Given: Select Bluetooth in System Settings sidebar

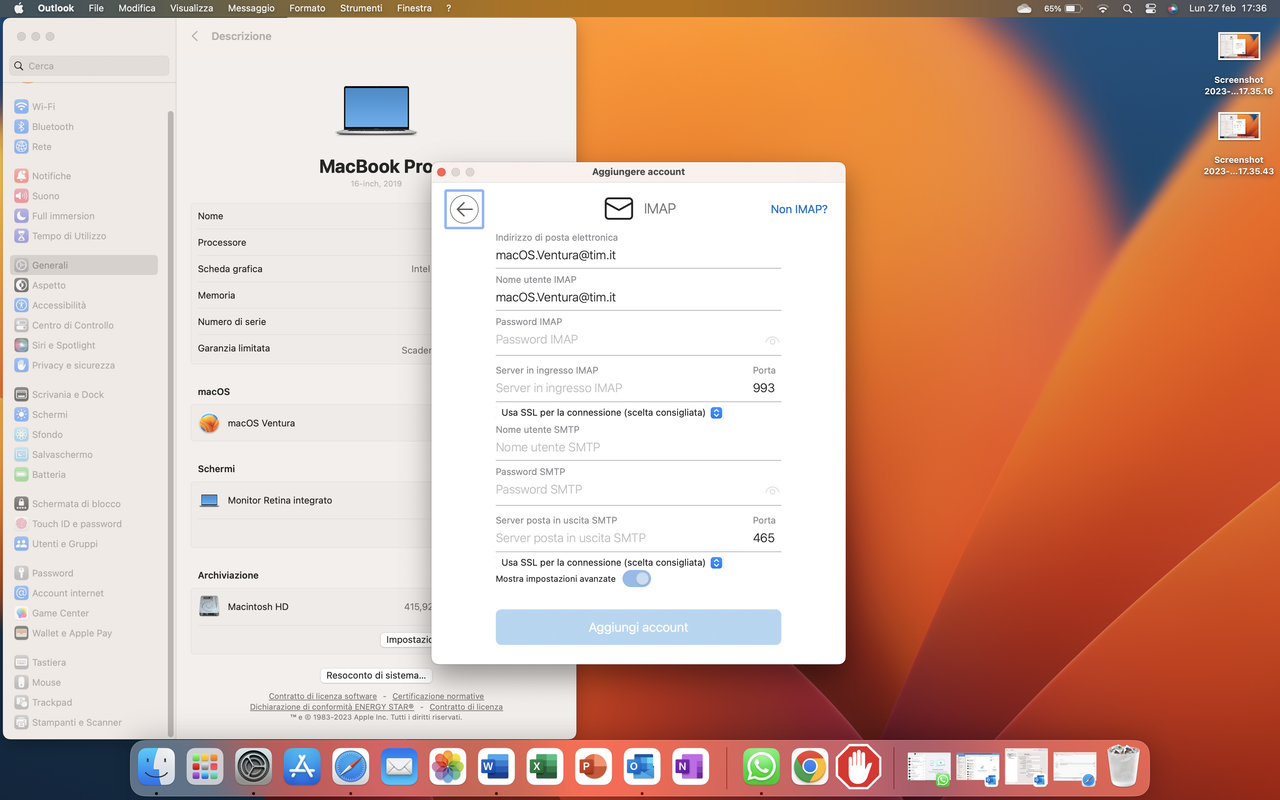Looking at the screenshot, I should pyautogui.click(x=84, y=127).
